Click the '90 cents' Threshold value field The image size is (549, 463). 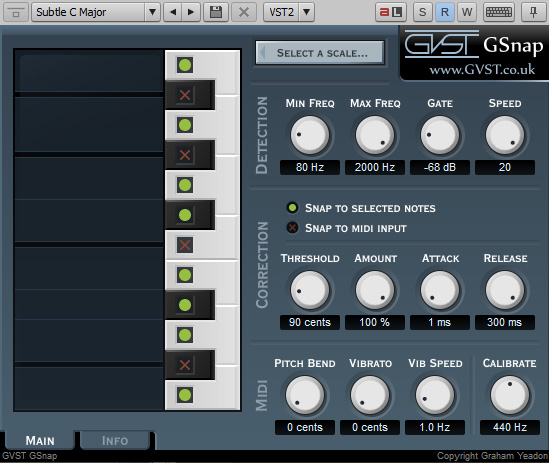310,322
